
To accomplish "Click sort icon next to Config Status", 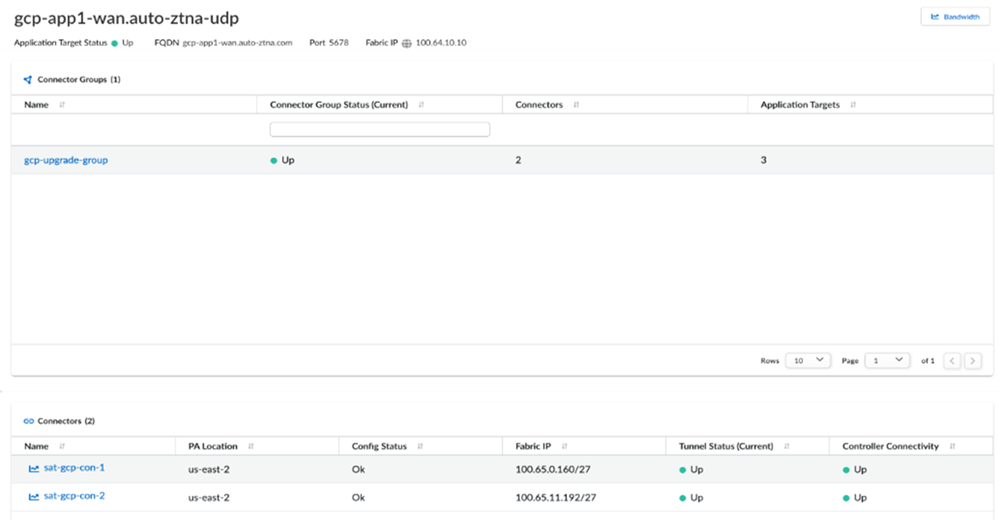I will click(x=421, y=446).
